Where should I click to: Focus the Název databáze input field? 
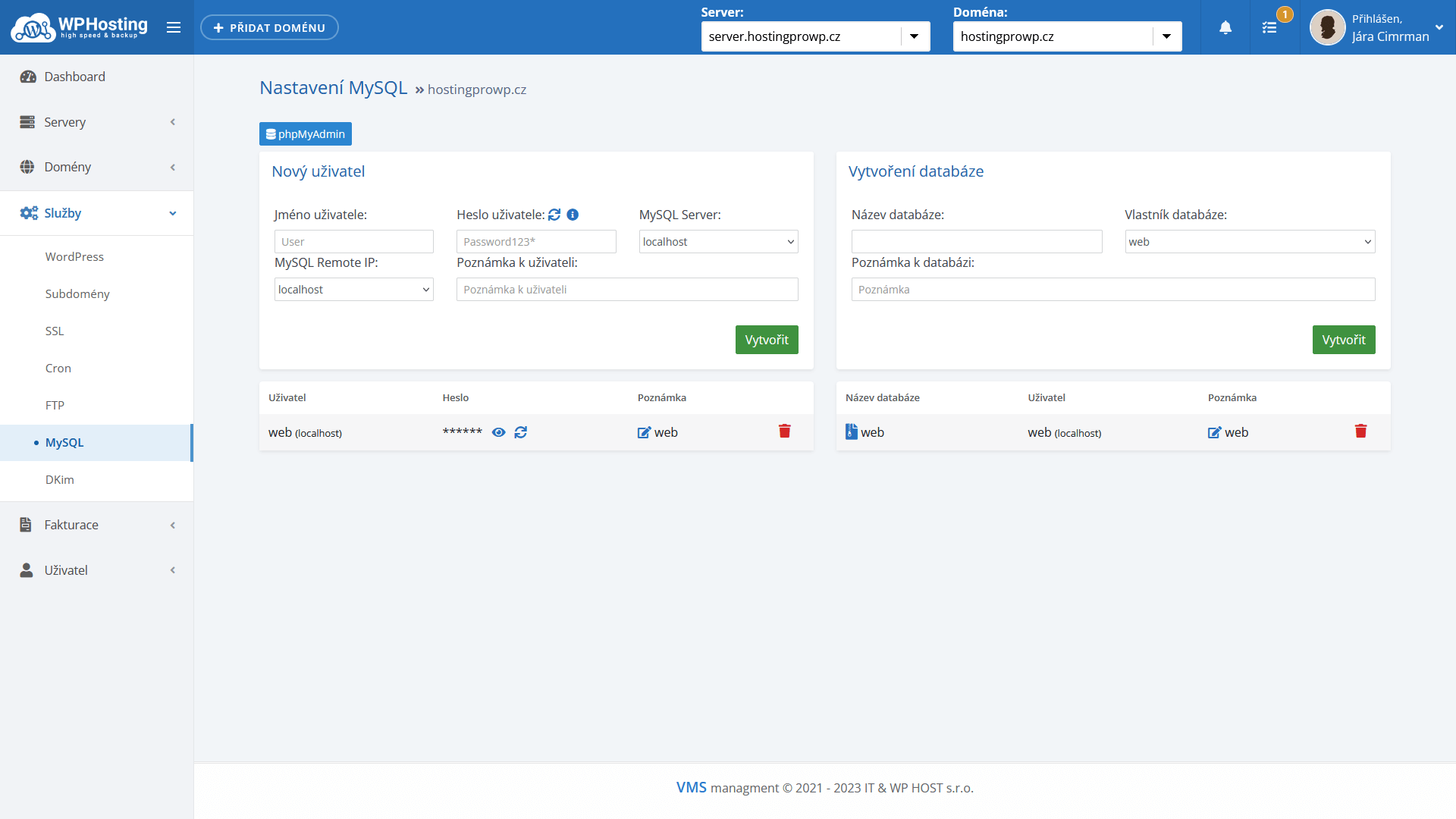pyautogui.click(x=976, y=242)
